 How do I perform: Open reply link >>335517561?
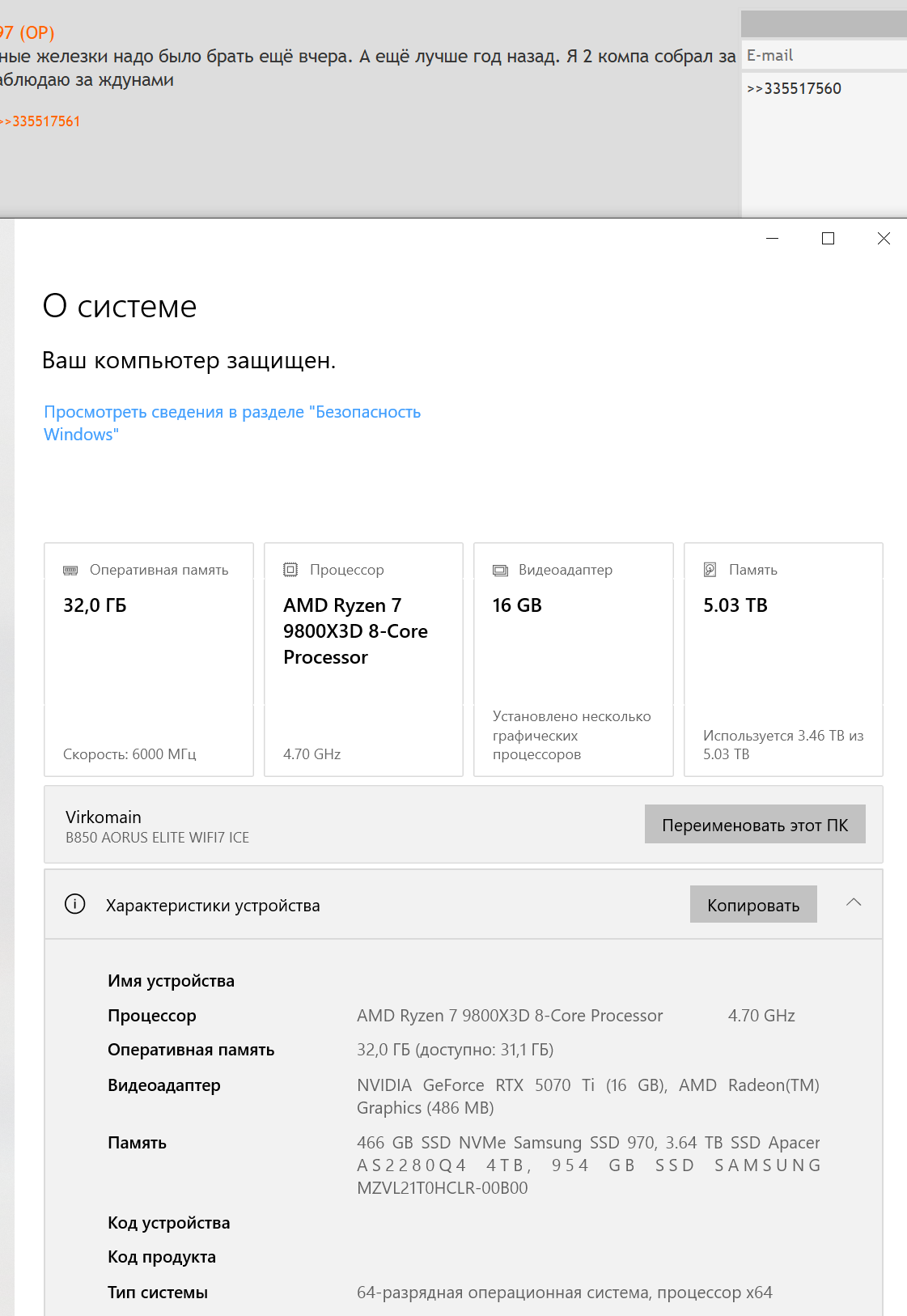[x=40, y=121]
